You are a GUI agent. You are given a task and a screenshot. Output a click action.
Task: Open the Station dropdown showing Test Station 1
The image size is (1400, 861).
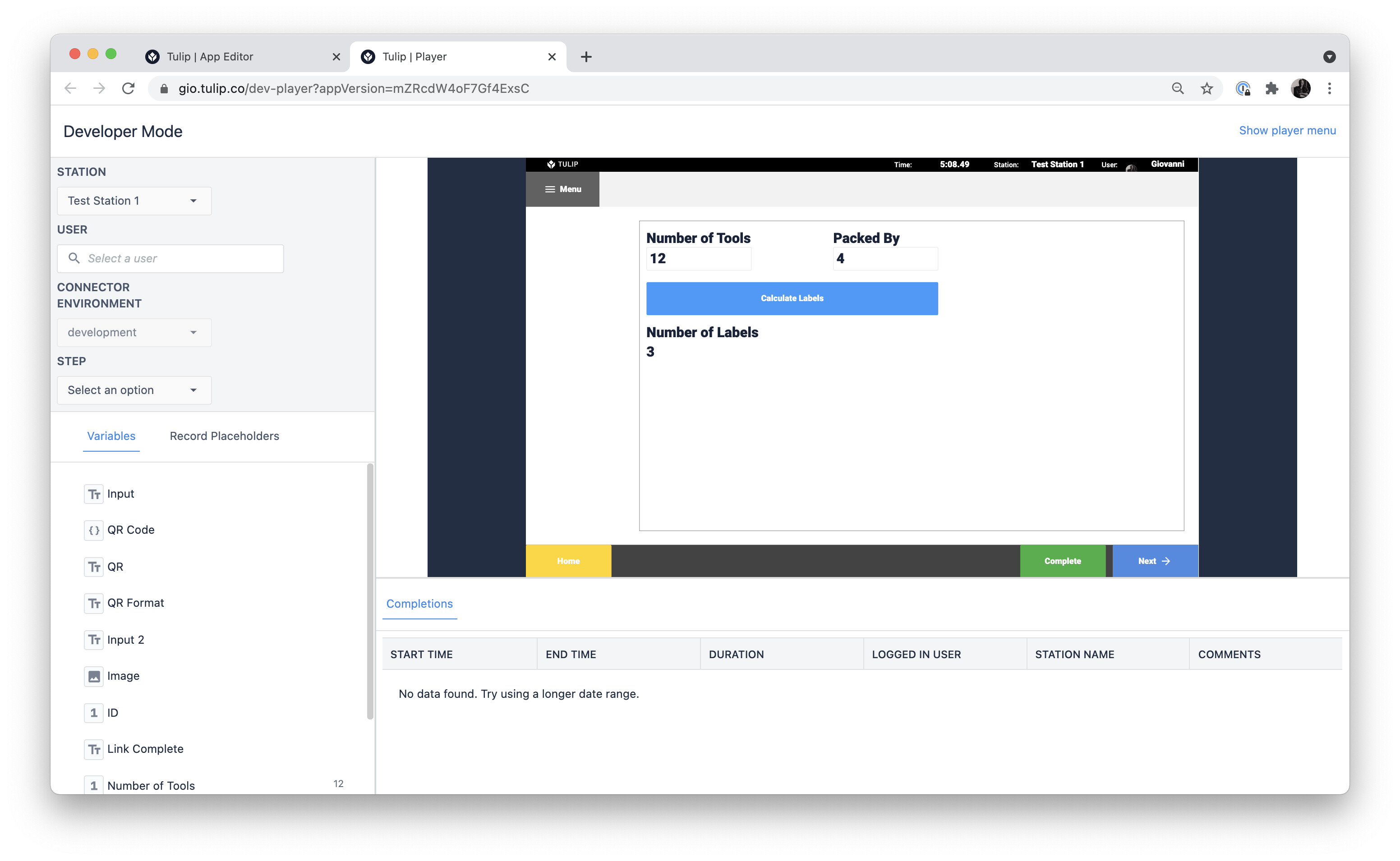click(134, 201)
